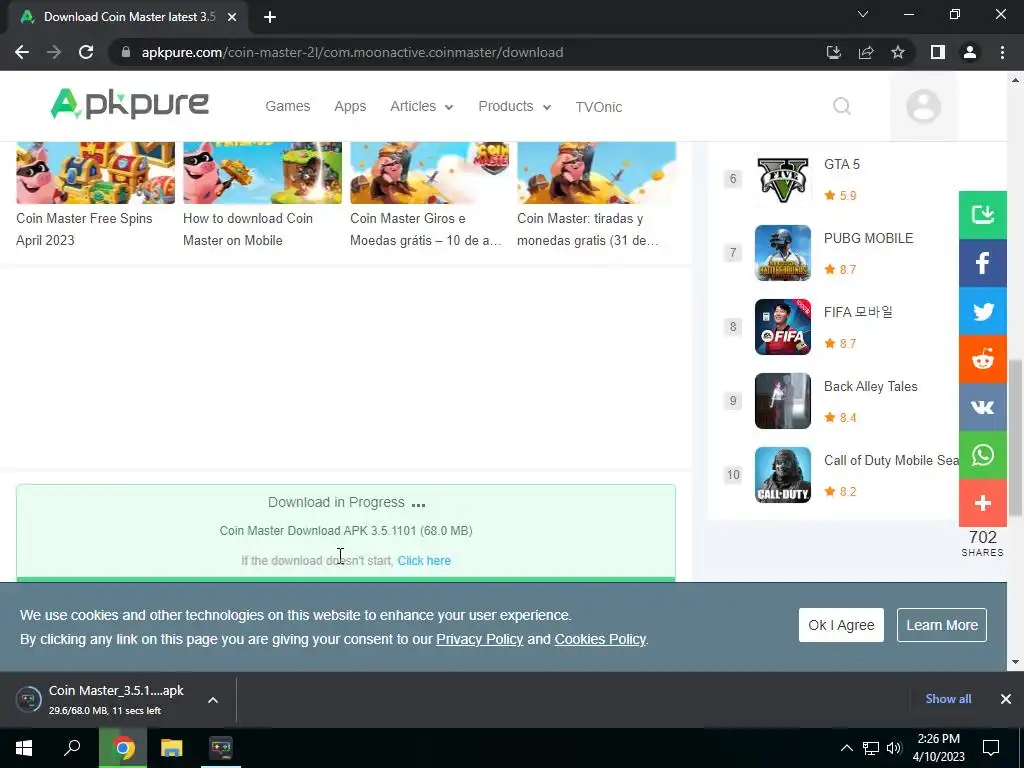Screen dimensions: 1024x768
Task: Share page on Twitter
Action: coord(982,312)
